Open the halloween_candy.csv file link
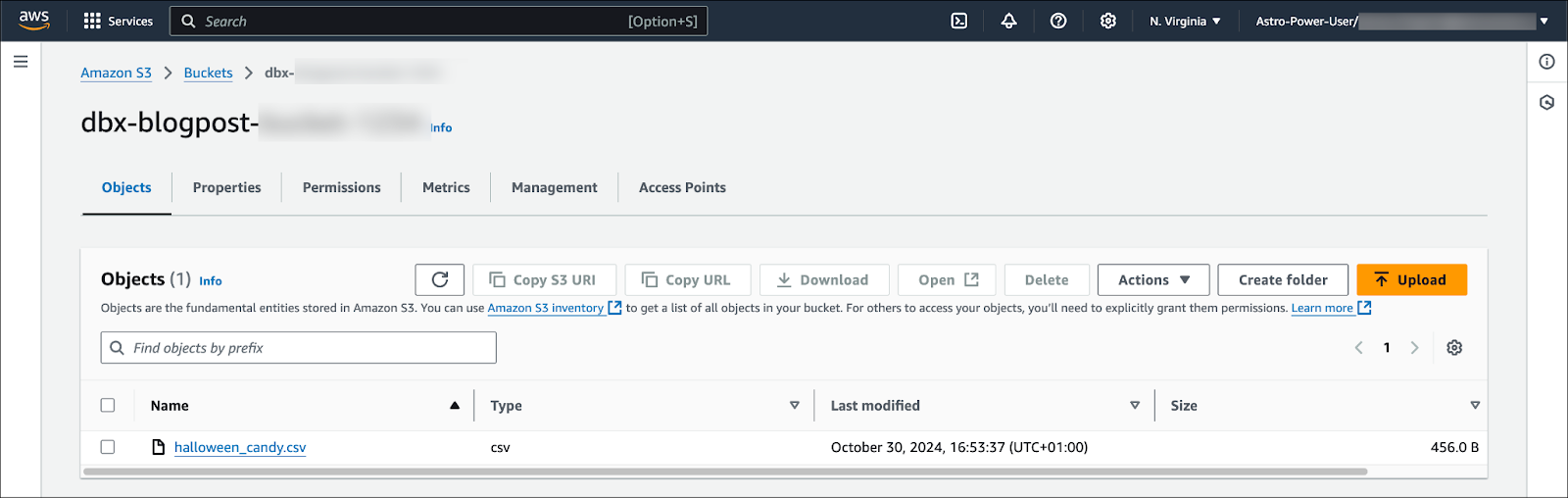This screenshot has width=1568, height=498. click(x=240, y=447)
